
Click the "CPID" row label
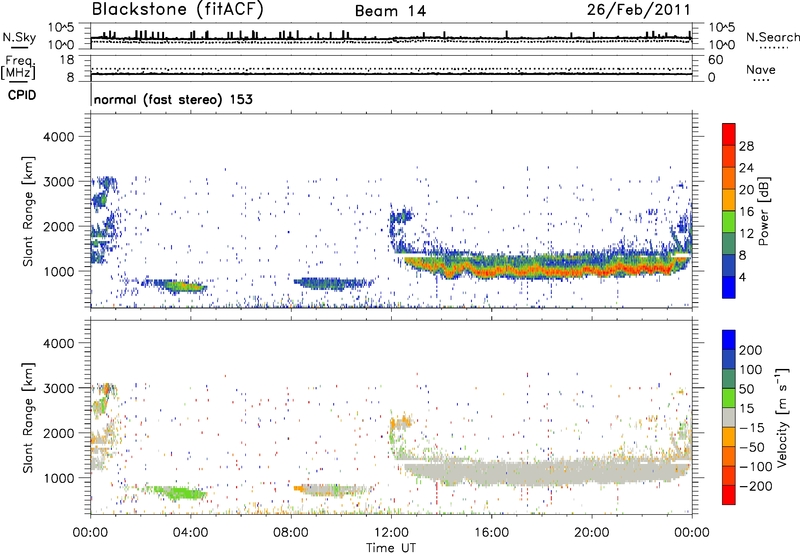point(22,95)
